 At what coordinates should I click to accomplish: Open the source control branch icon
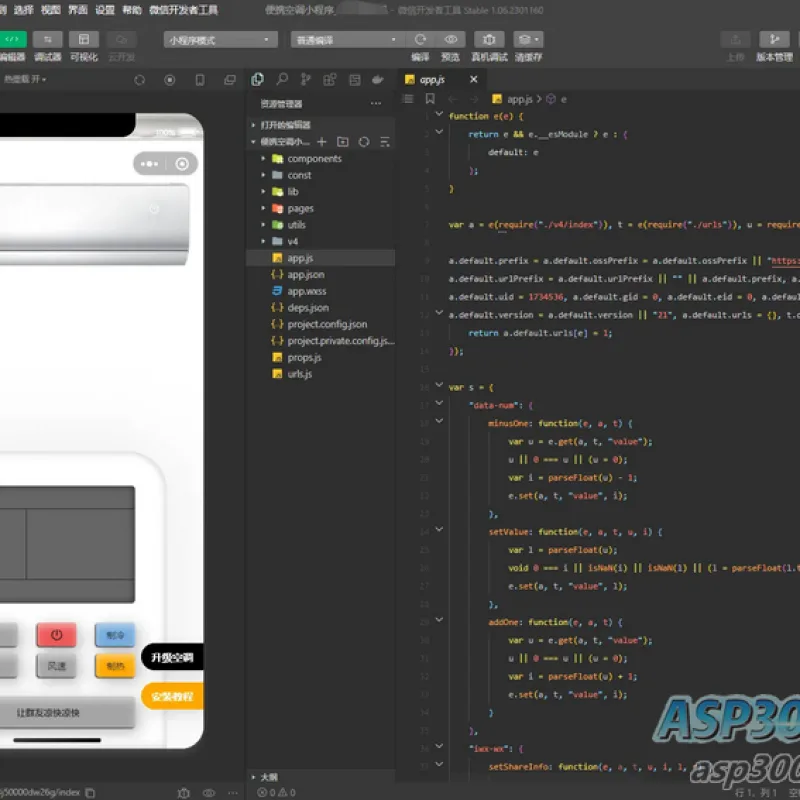point(306,79)
